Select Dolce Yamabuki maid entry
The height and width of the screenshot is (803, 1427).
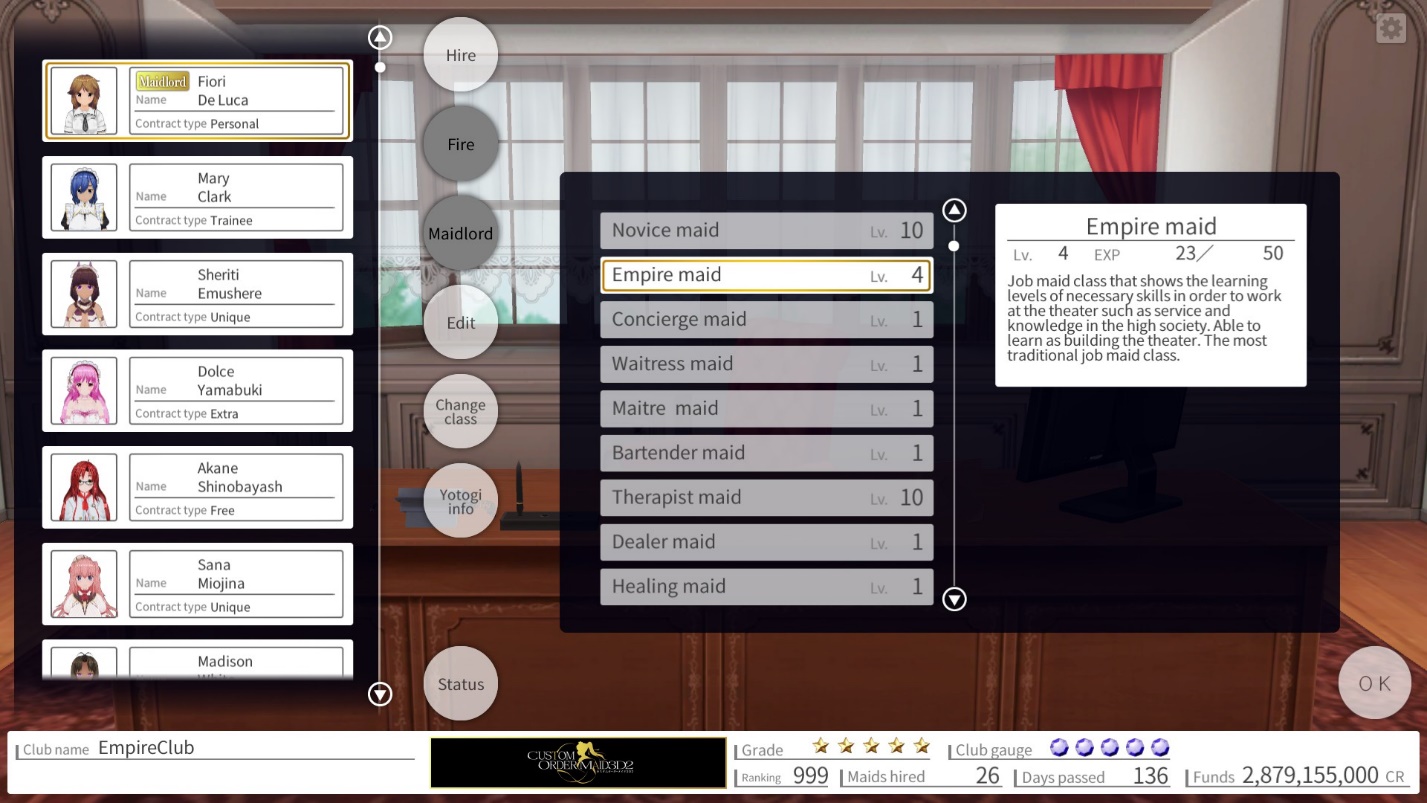(197, 391)
